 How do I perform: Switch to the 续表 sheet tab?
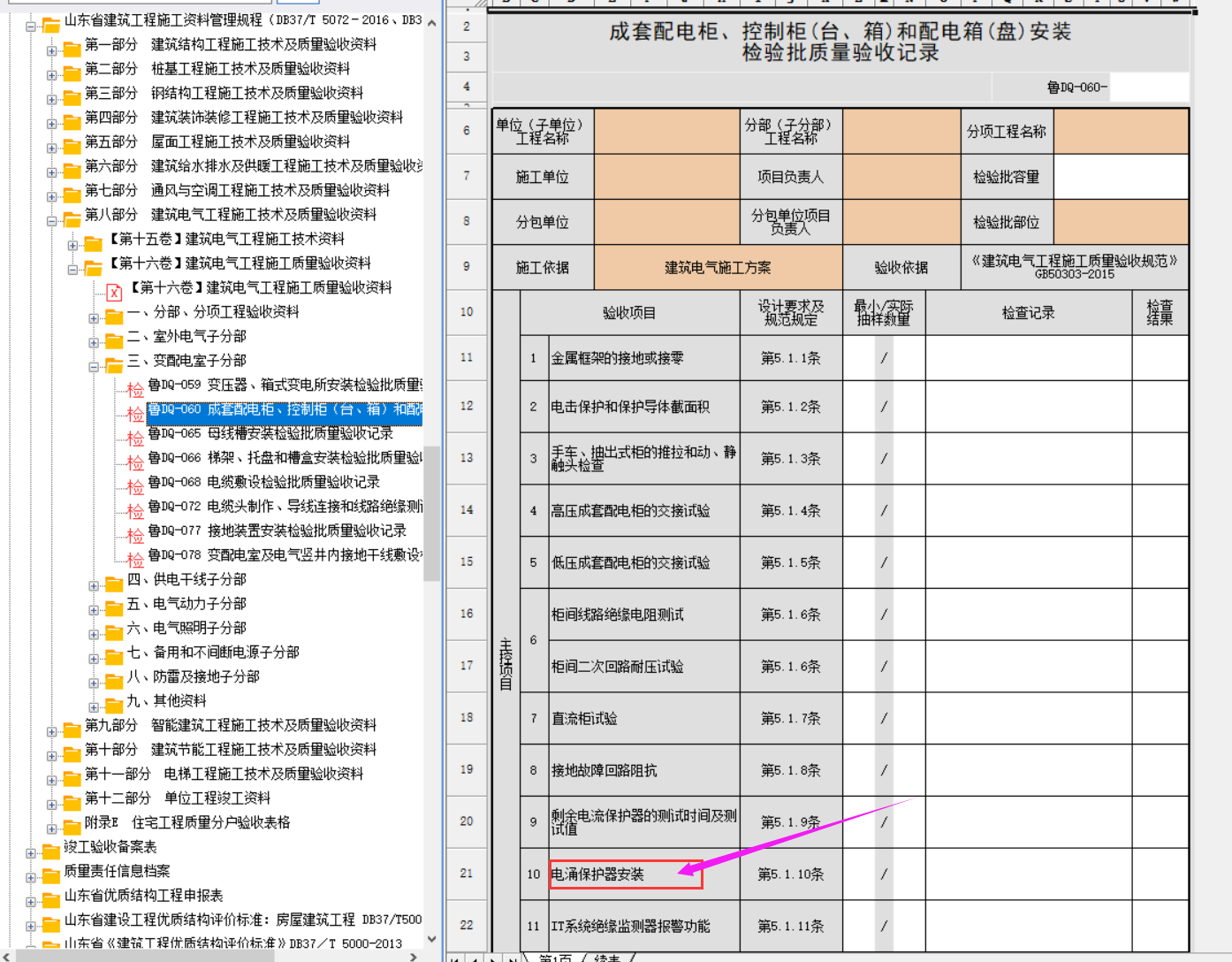[607, 957]
